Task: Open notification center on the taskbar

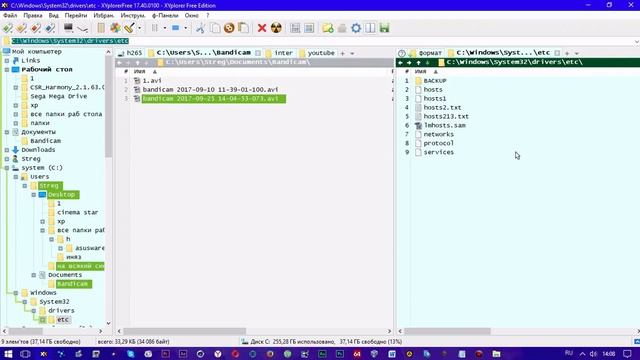Action: pyautogui.click(x=627, y=353)
